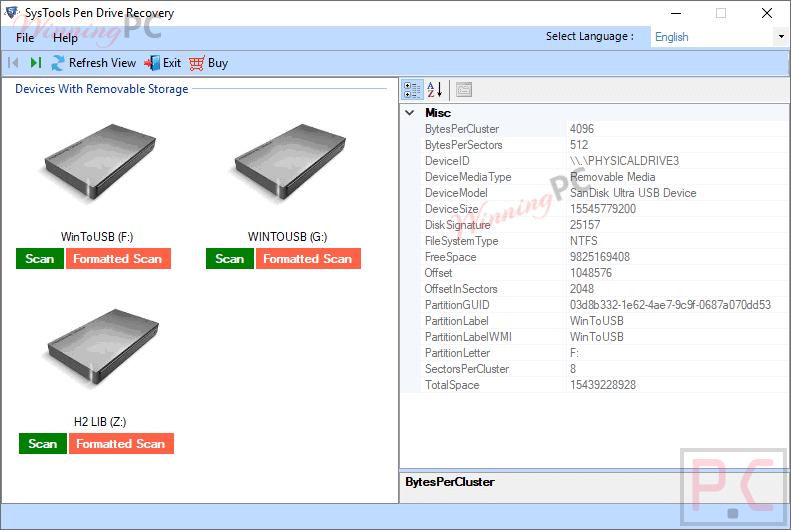Screen dimensions: 791x530
Task: Close the SysTools Pen Drive Recovery window
Action: tap(767, 13)
